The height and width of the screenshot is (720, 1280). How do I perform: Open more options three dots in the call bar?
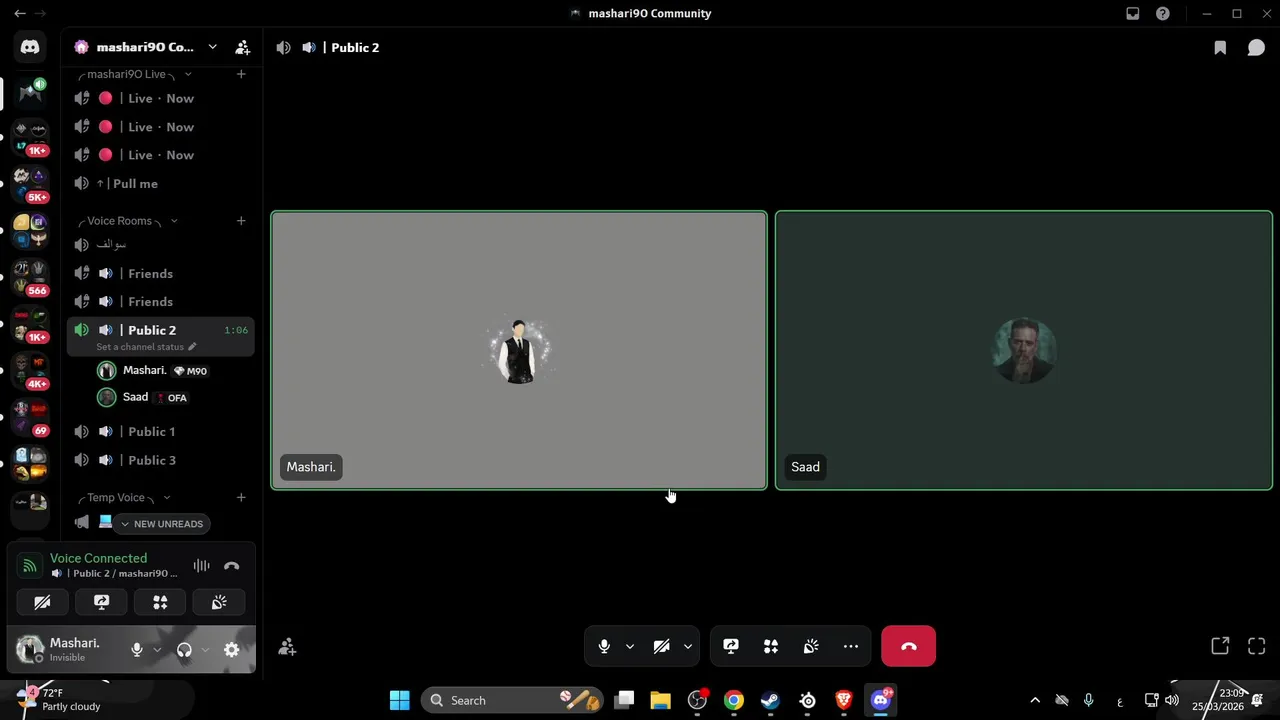click(x=851, y=646)
